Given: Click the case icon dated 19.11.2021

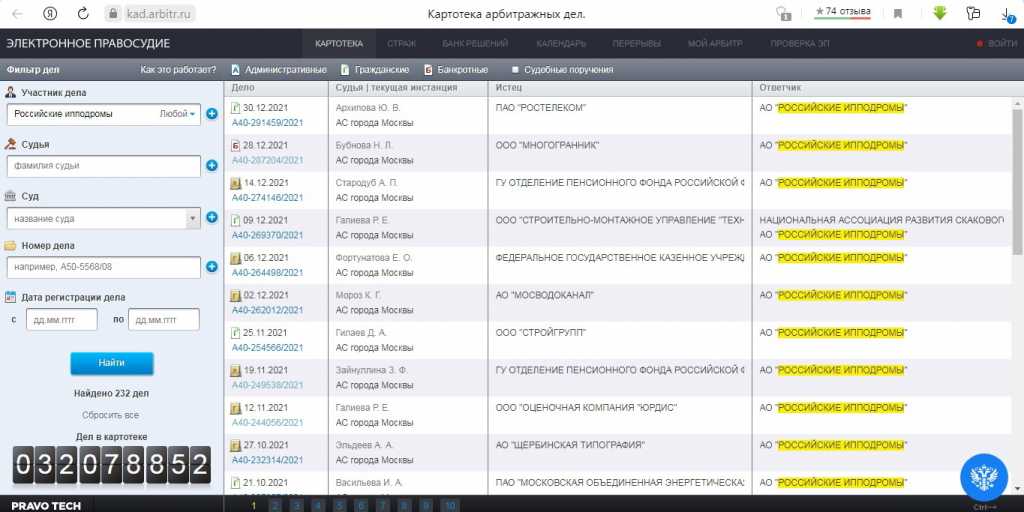Looking at the screenshot, I should pyautogui.click(x=236, y=370).
